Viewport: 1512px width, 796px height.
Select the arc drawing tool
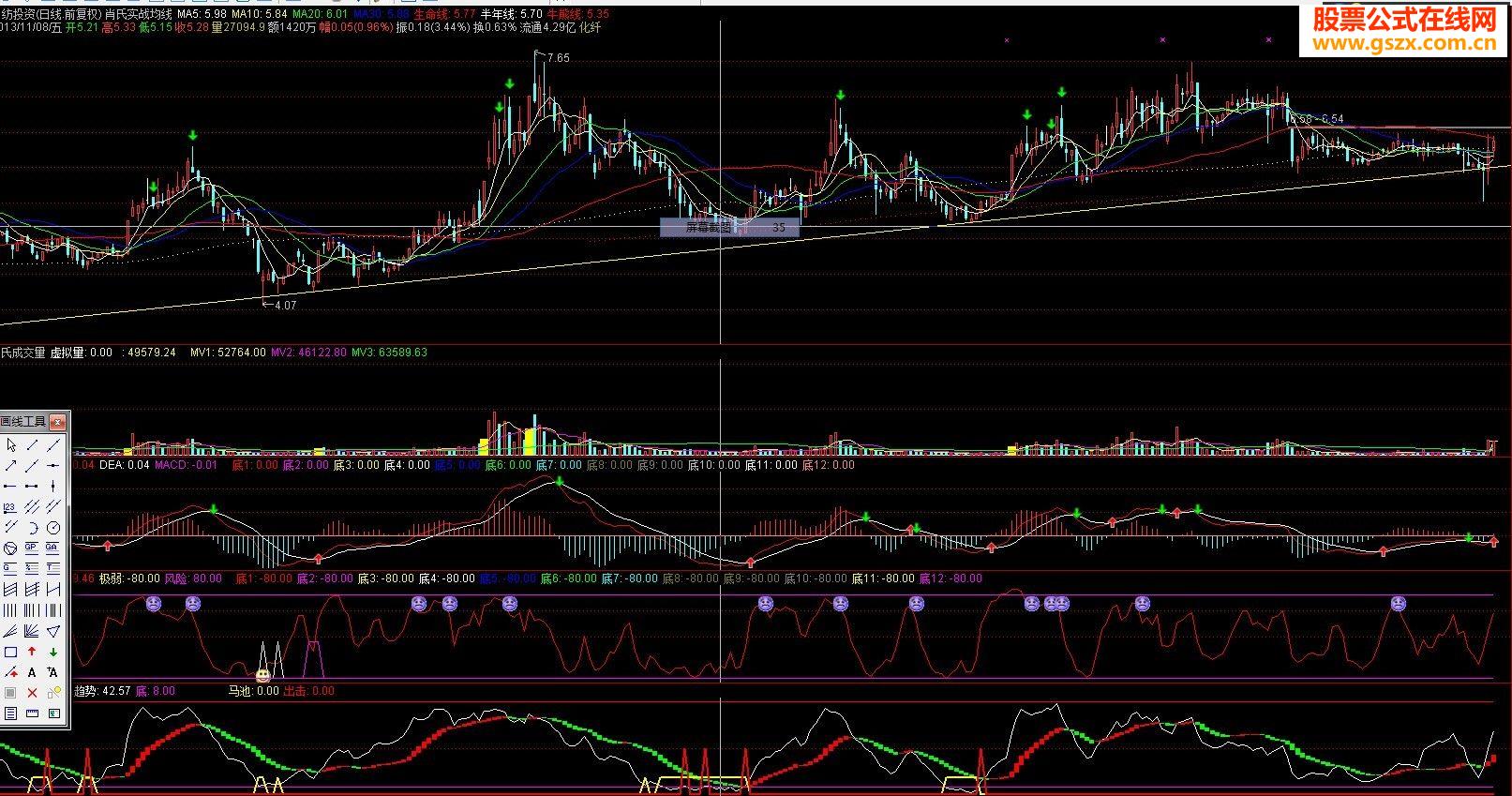coord(32,527)
